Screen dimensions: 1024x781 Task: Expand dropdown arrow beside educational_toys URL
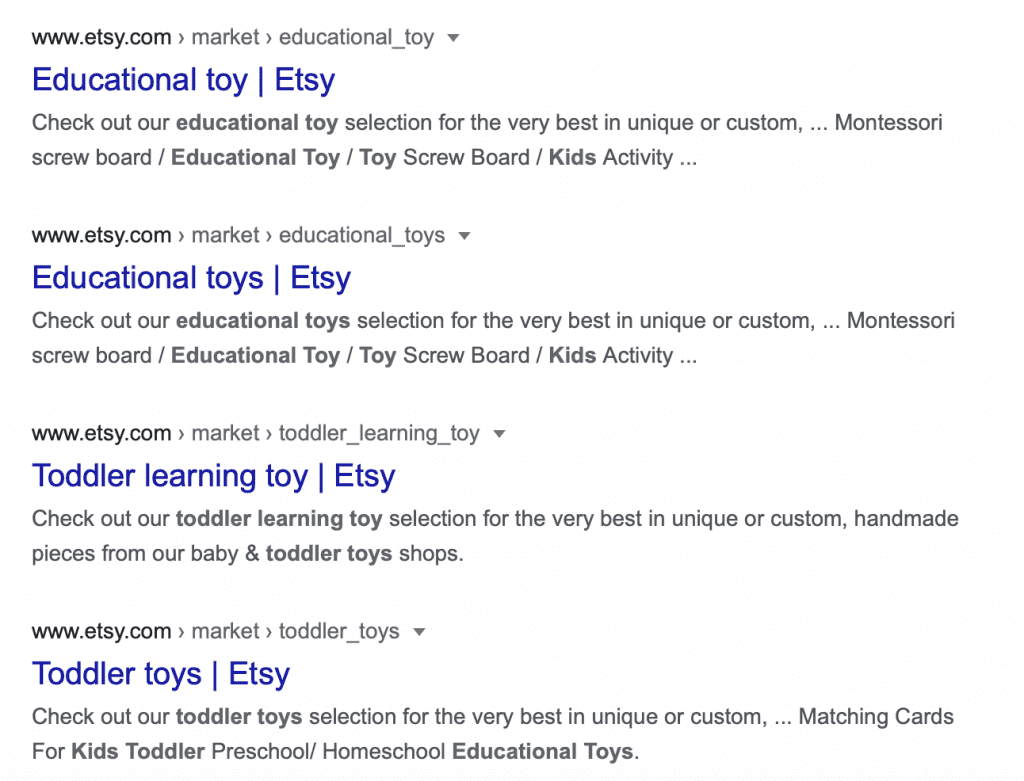[x=464, y=236]
